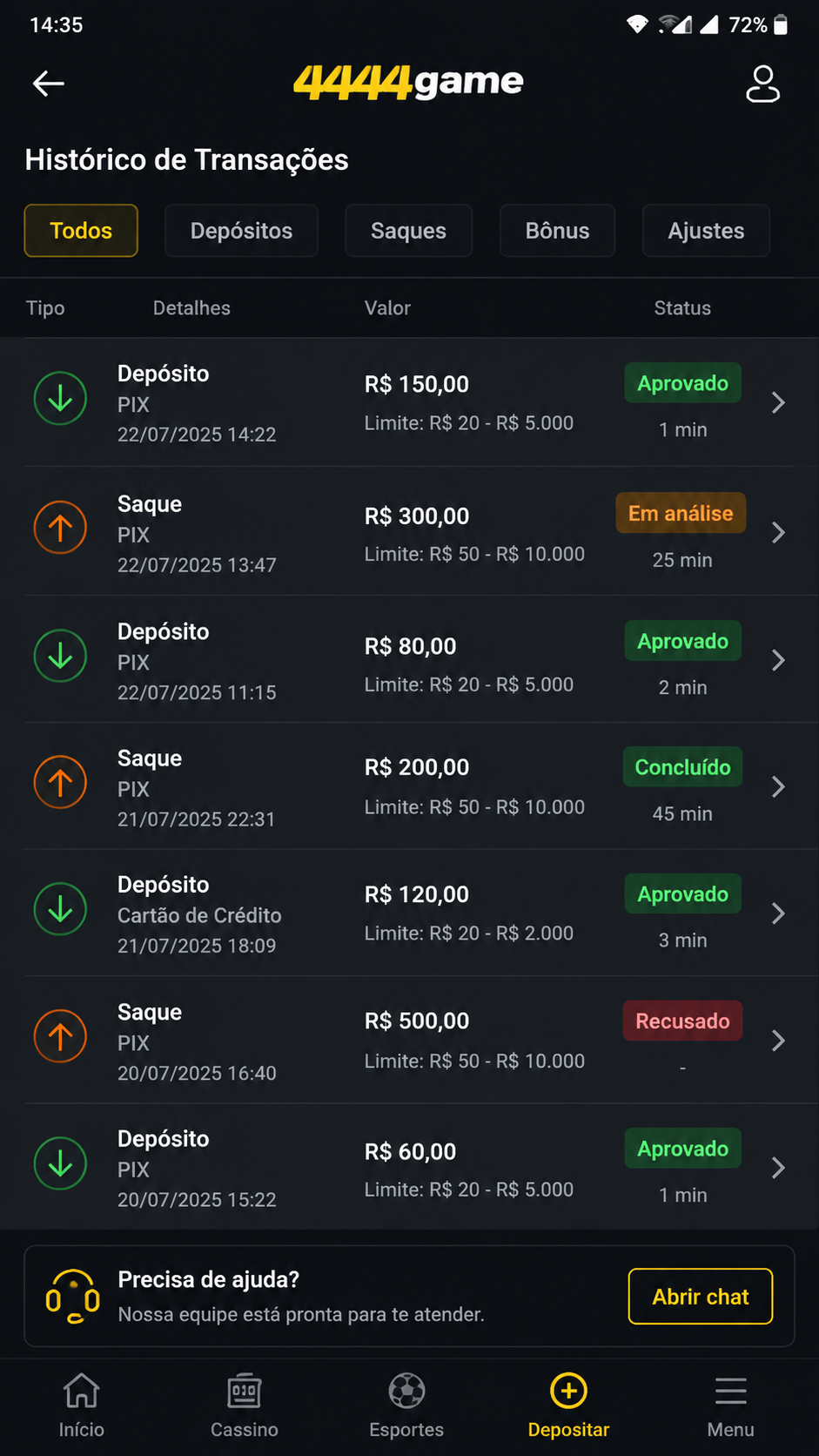Expand the Cartão de Crédito deposit chevron
The image size is (819, 1456).
tap(778, 913)
